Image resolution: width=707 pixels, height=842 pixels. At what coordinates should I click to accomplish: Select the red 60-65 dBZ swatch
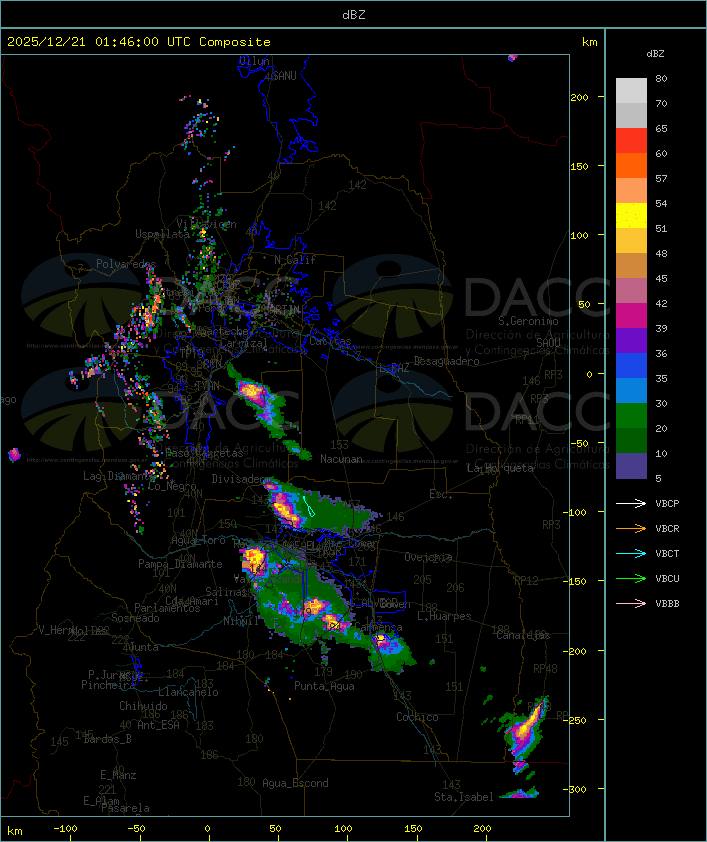(x=631, y=141)
